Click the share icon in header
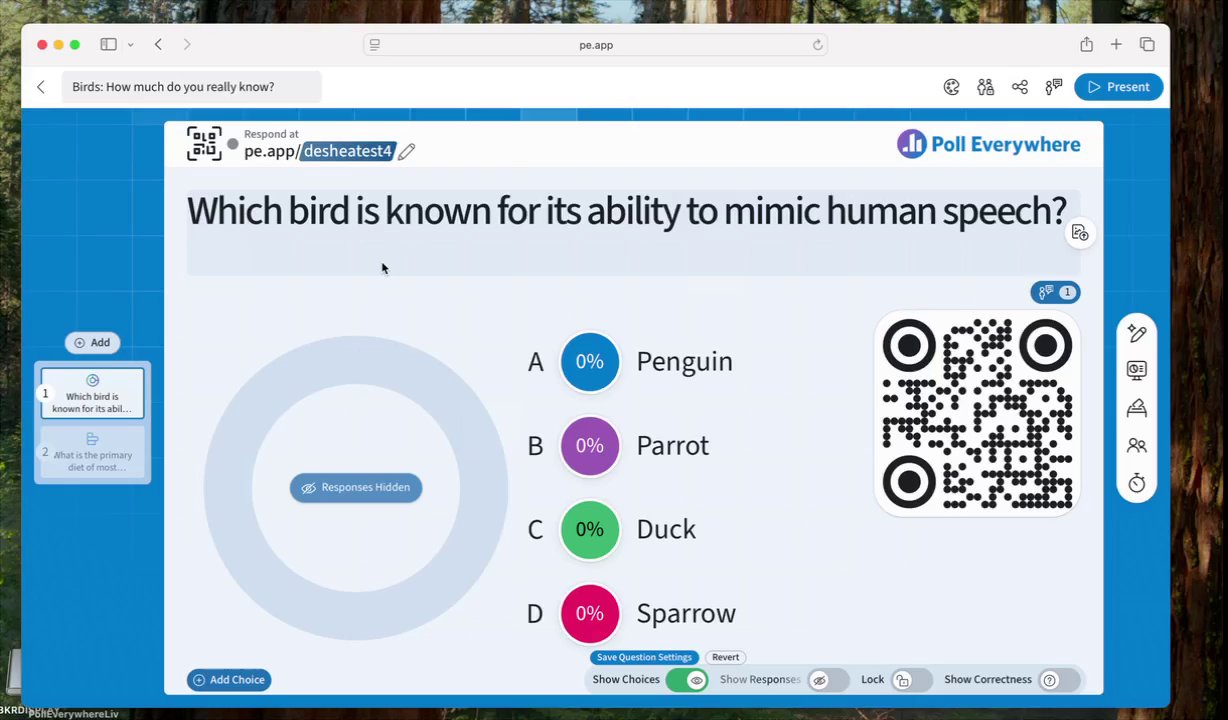 [x=1020, y=87]
